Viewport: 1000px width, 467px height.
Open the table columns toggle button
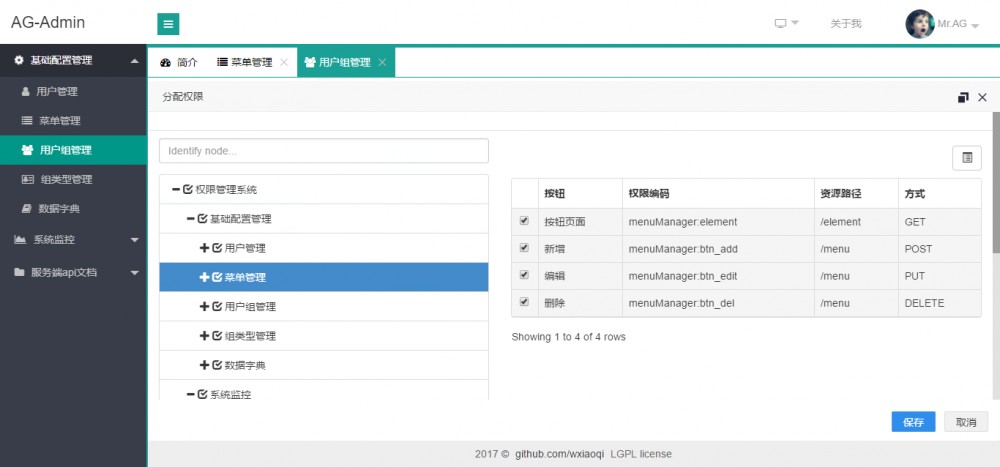967,158
